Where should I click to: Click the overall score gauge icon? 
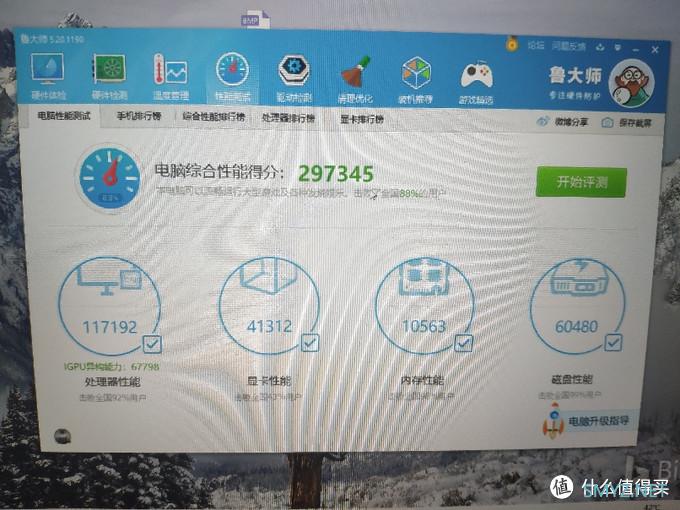[x=111, y=178]
